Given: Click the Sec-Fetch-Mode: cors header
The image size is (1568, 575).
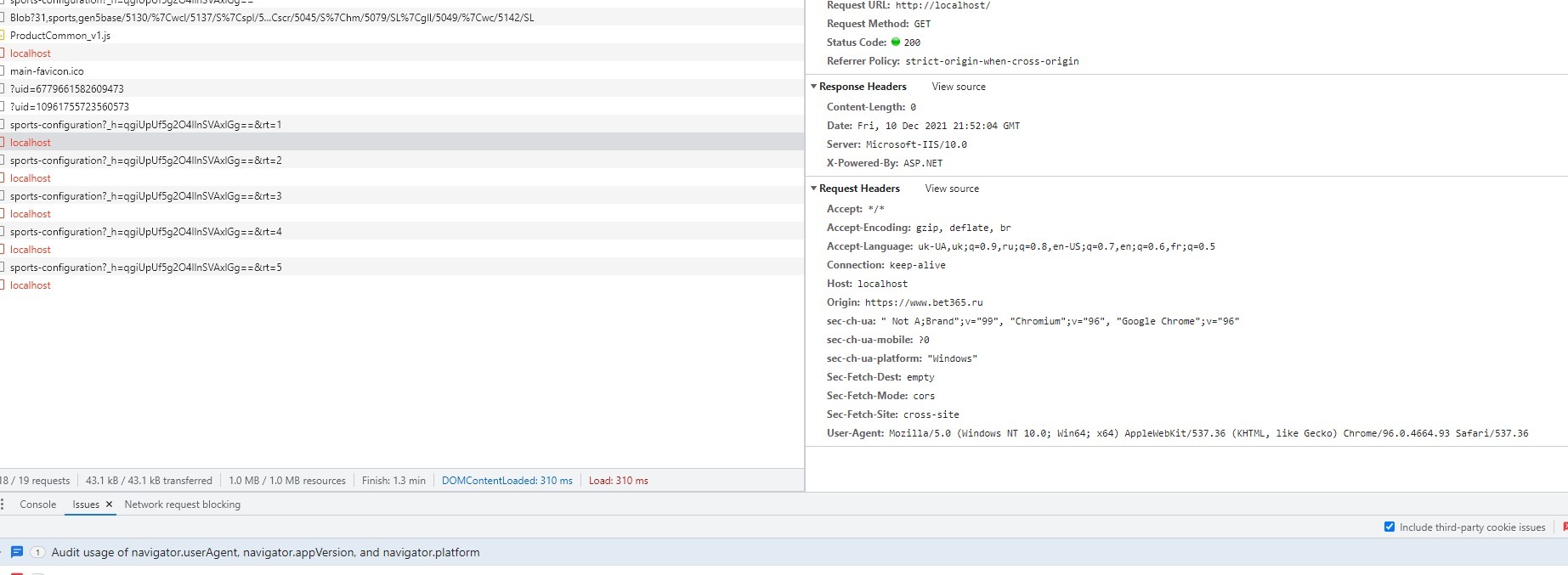Looking at the screenshot, I should click(x=880, y=396).
